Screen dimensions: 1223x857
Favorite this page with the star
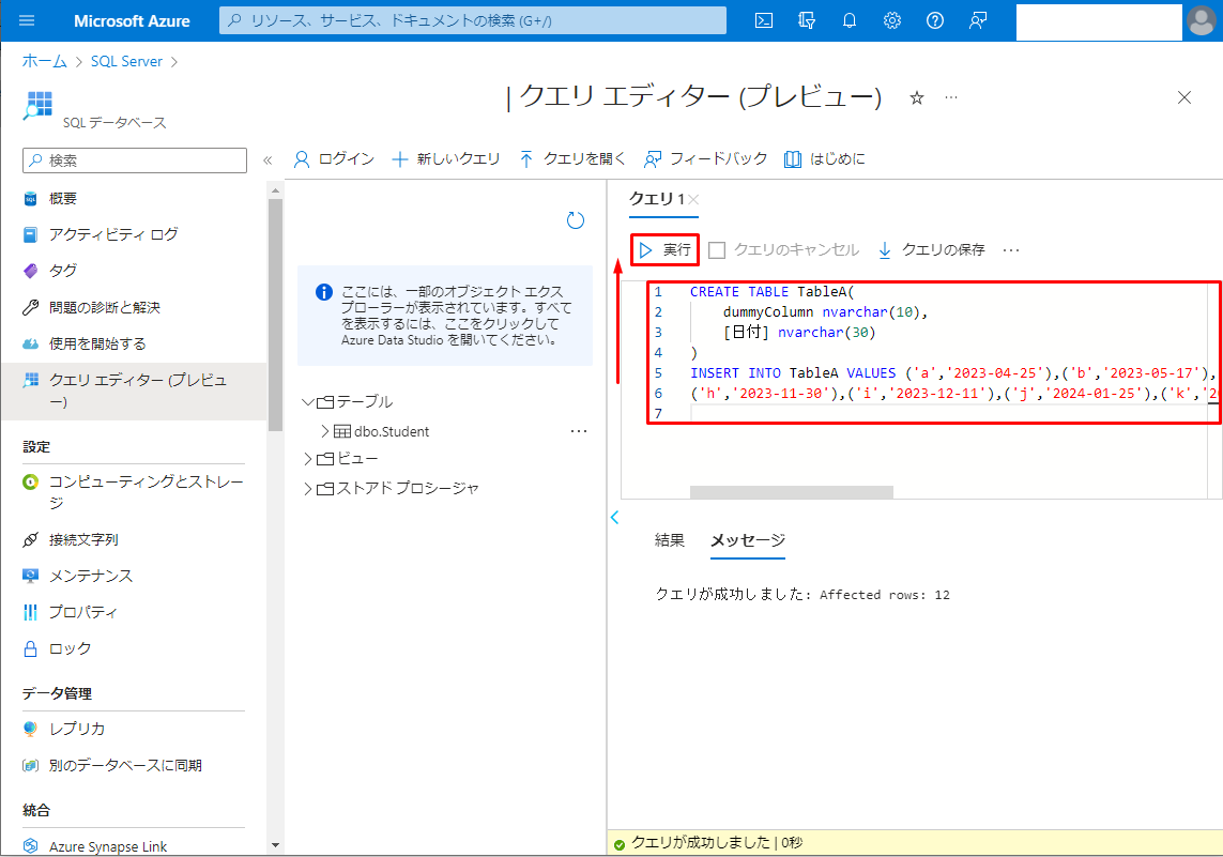(x=916, y=98)
